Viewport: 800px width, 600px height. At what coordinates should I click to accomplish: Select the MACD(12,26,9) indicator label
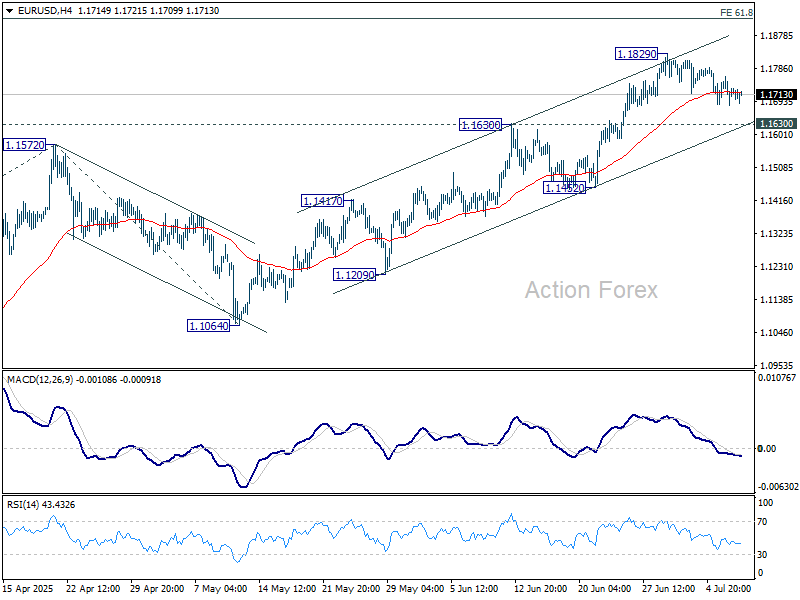pyautogui.click(x=45, y=380)
